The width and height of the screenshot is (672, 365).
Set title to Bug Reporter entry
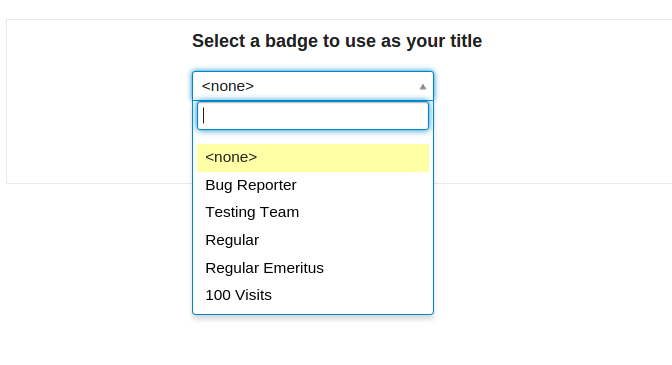click(x=313, y=185)
